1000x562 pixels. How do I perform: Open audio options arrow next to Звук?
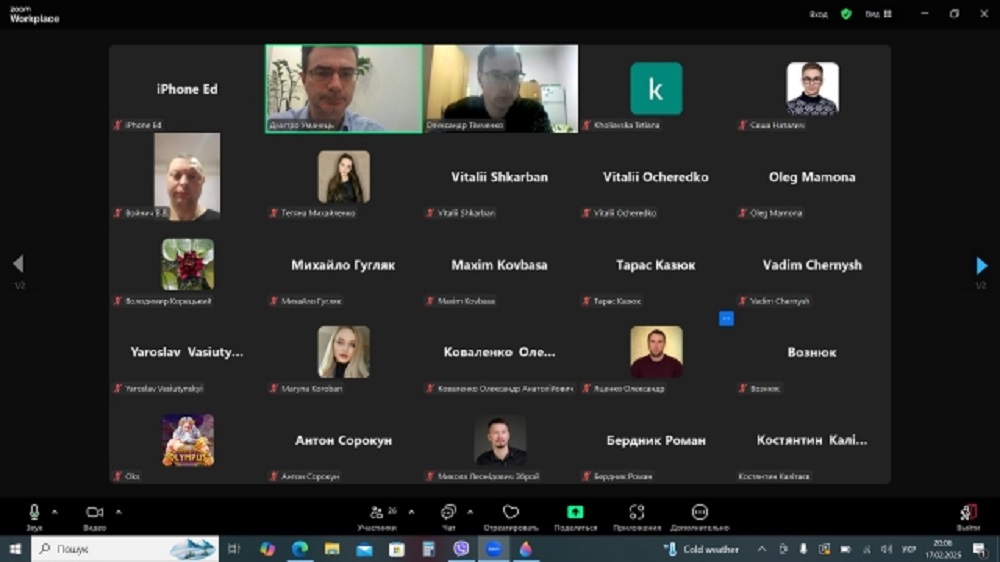(55, 512)
